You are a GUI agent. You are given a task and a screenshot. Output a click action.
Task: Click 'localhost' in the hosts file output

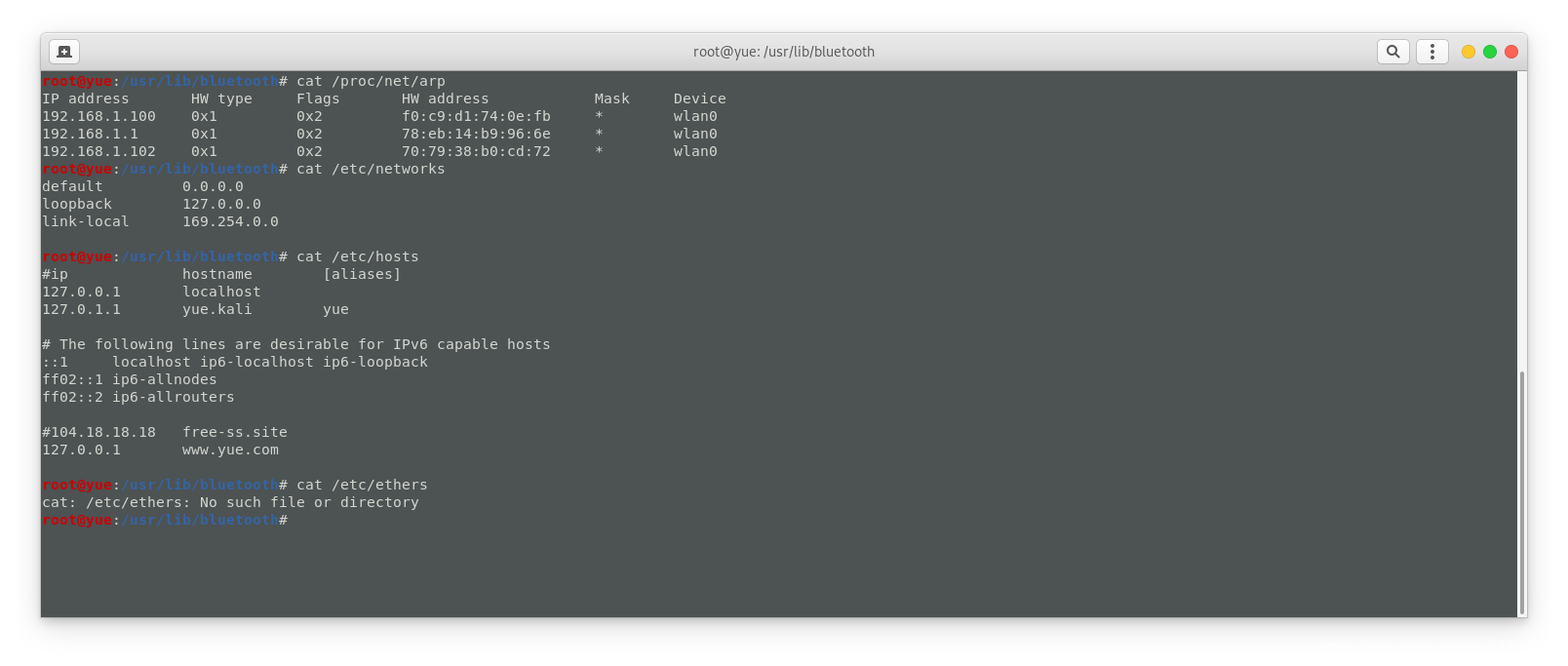(x=221, y=292)
